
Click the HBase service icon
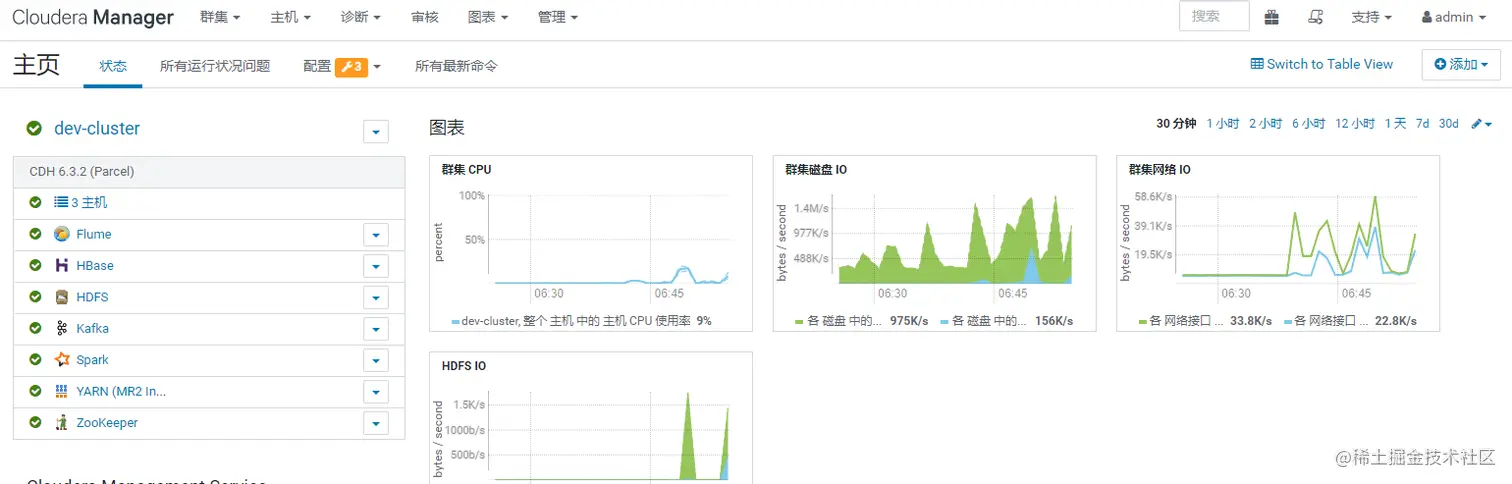click(62, 265)
